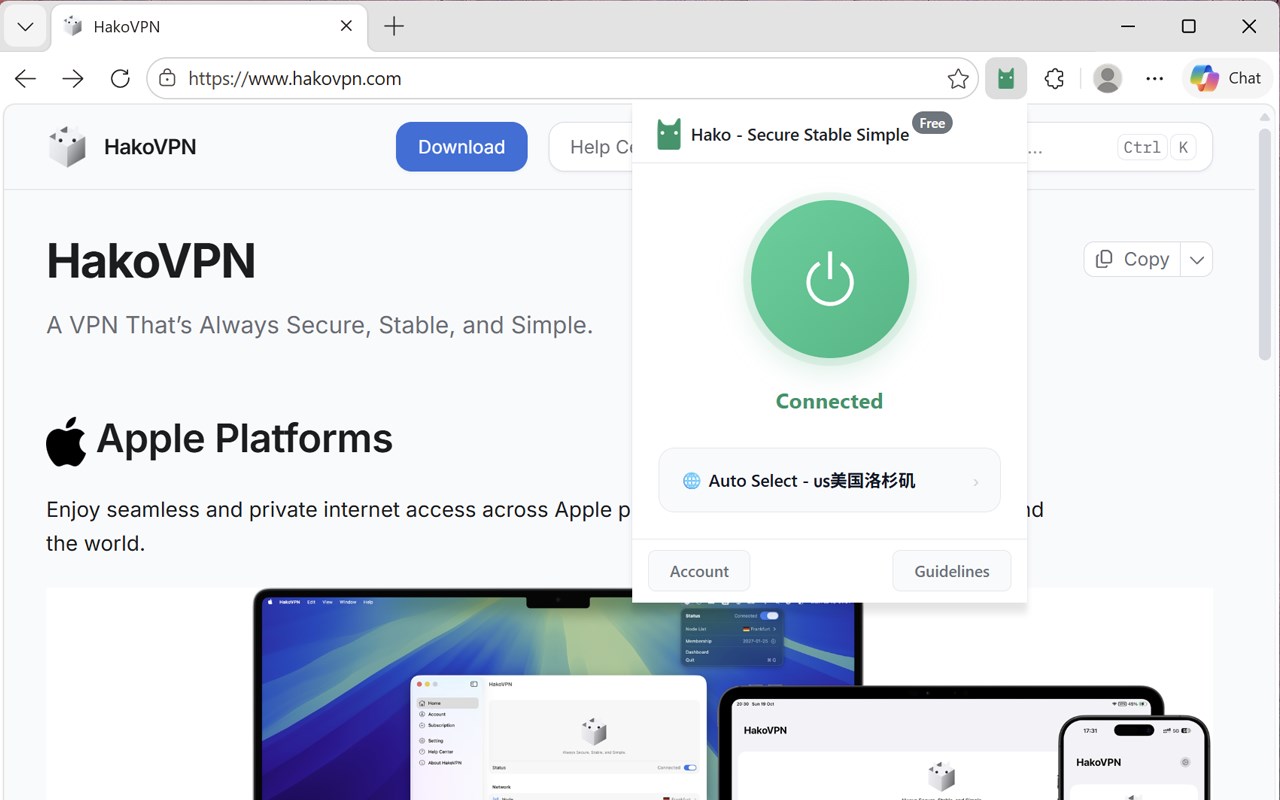Bookmark this page with the star icon
This screenshot has height=800, width=1280.
[958, 78]
